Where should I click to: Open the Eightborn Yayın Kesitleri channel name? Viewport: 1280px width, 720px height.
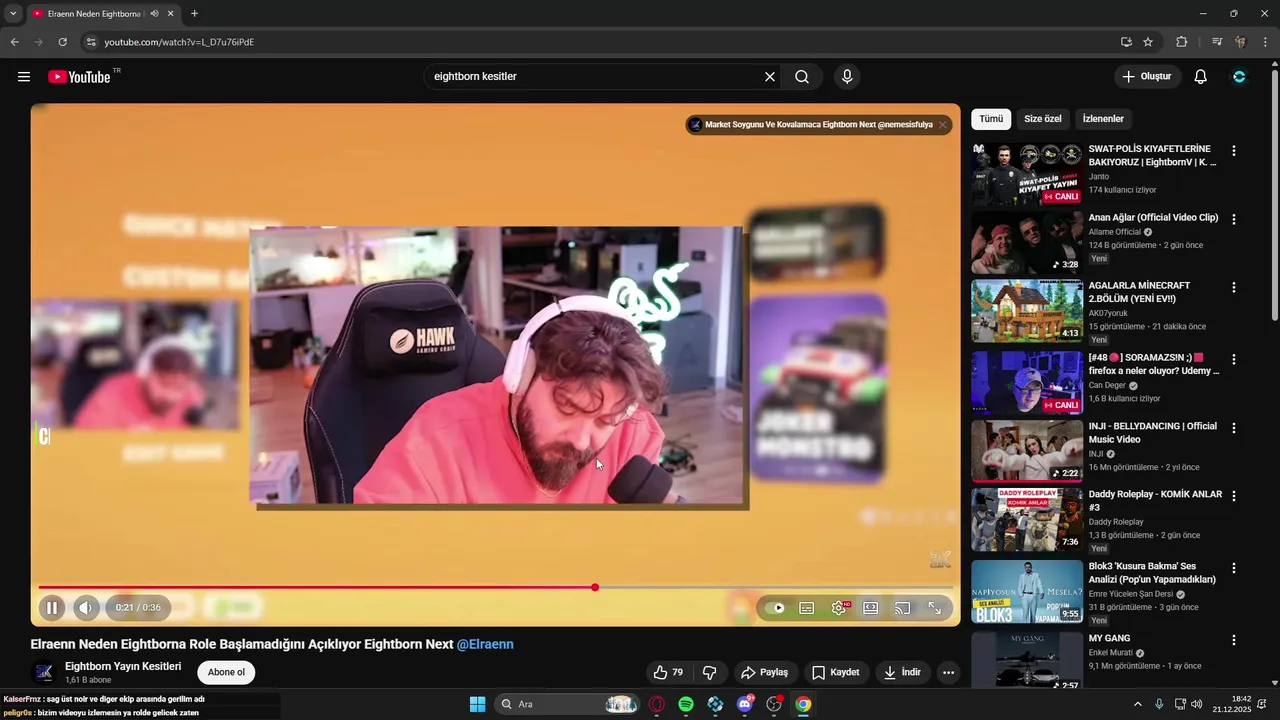point(123,667)
